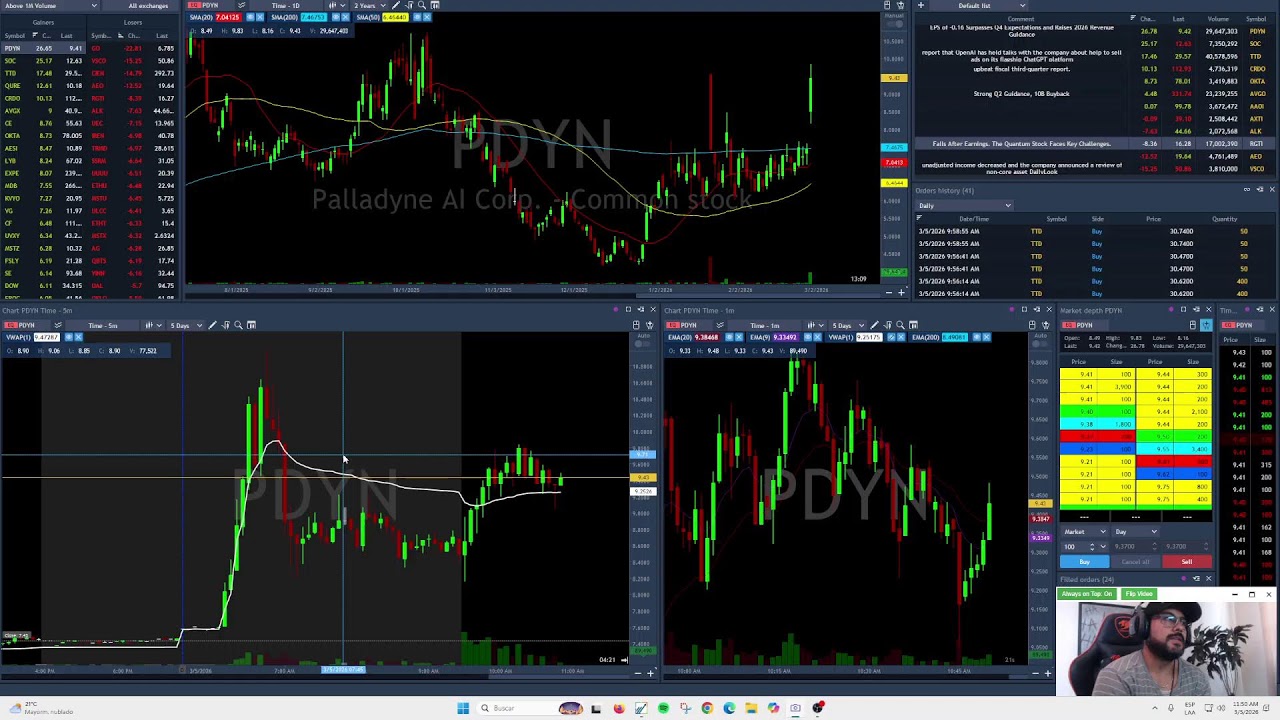Screen dimensions: 1280x720
Task: Open data table icon in 5m chart toolbar
Action: 252,325
